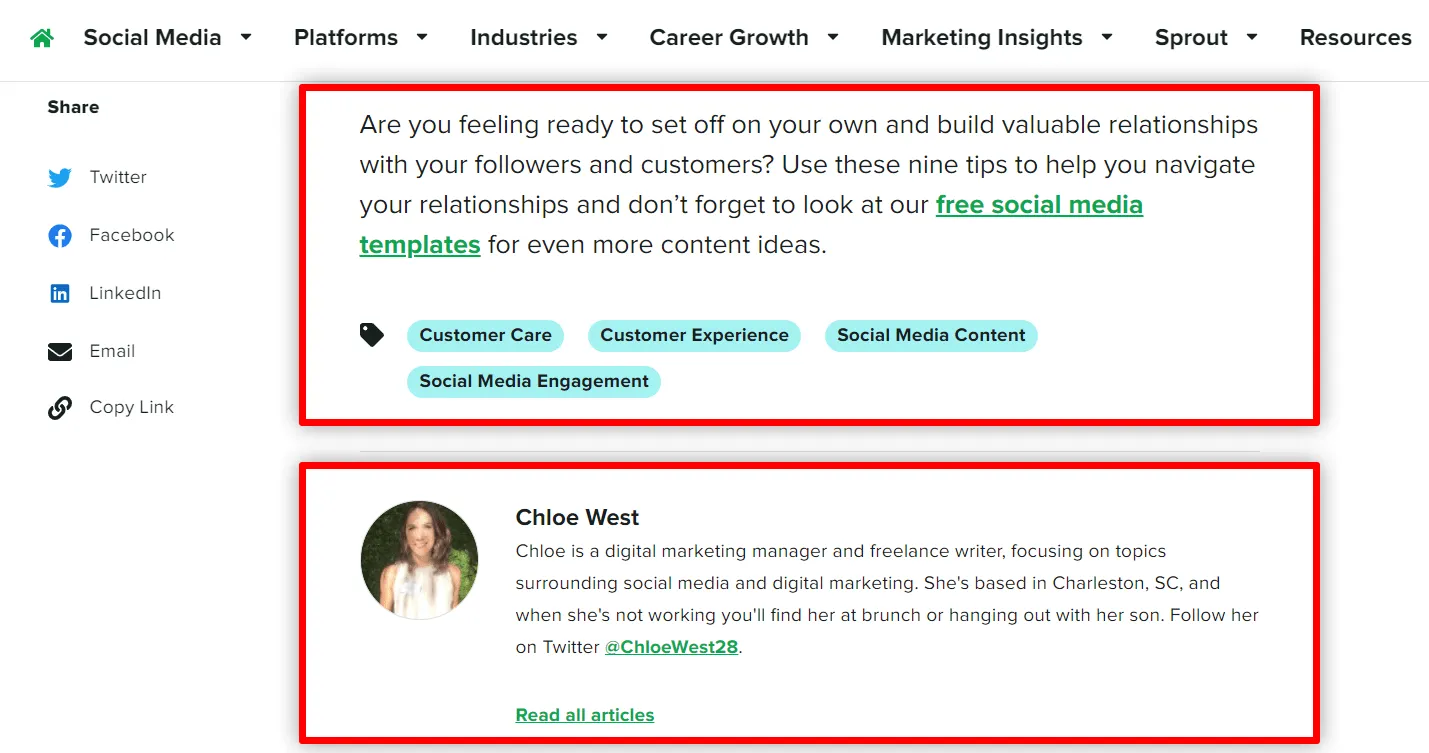Click the Facebook share icon

[x=60, y=236]
